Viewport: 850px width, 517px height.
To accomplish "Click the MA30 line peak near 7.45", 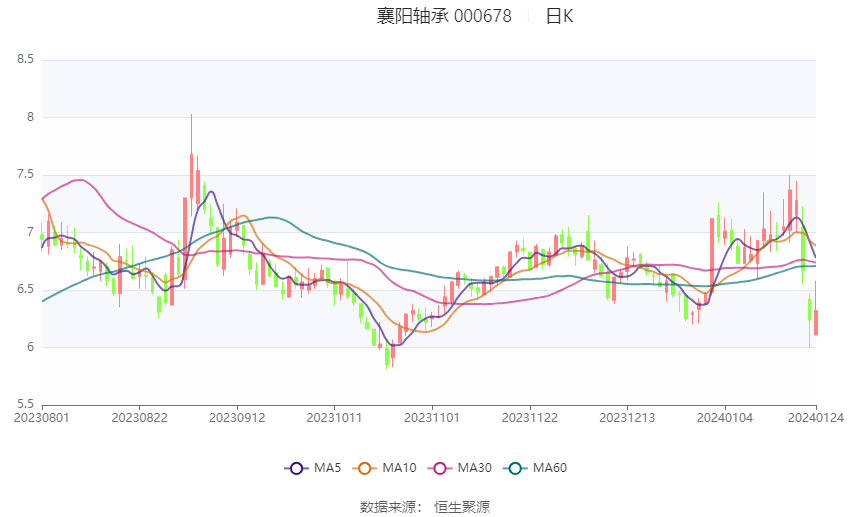I will pos(80,180).
